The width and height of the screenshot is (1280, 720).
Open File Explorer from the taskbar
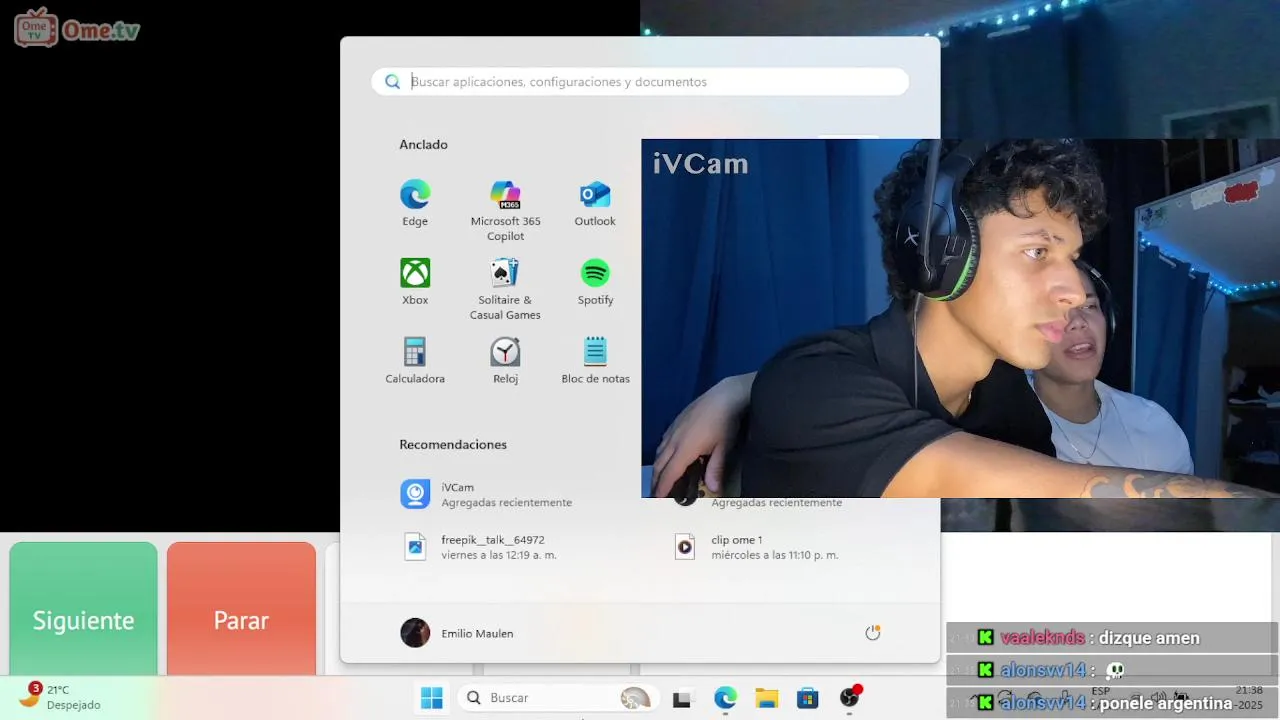point(767,698)
